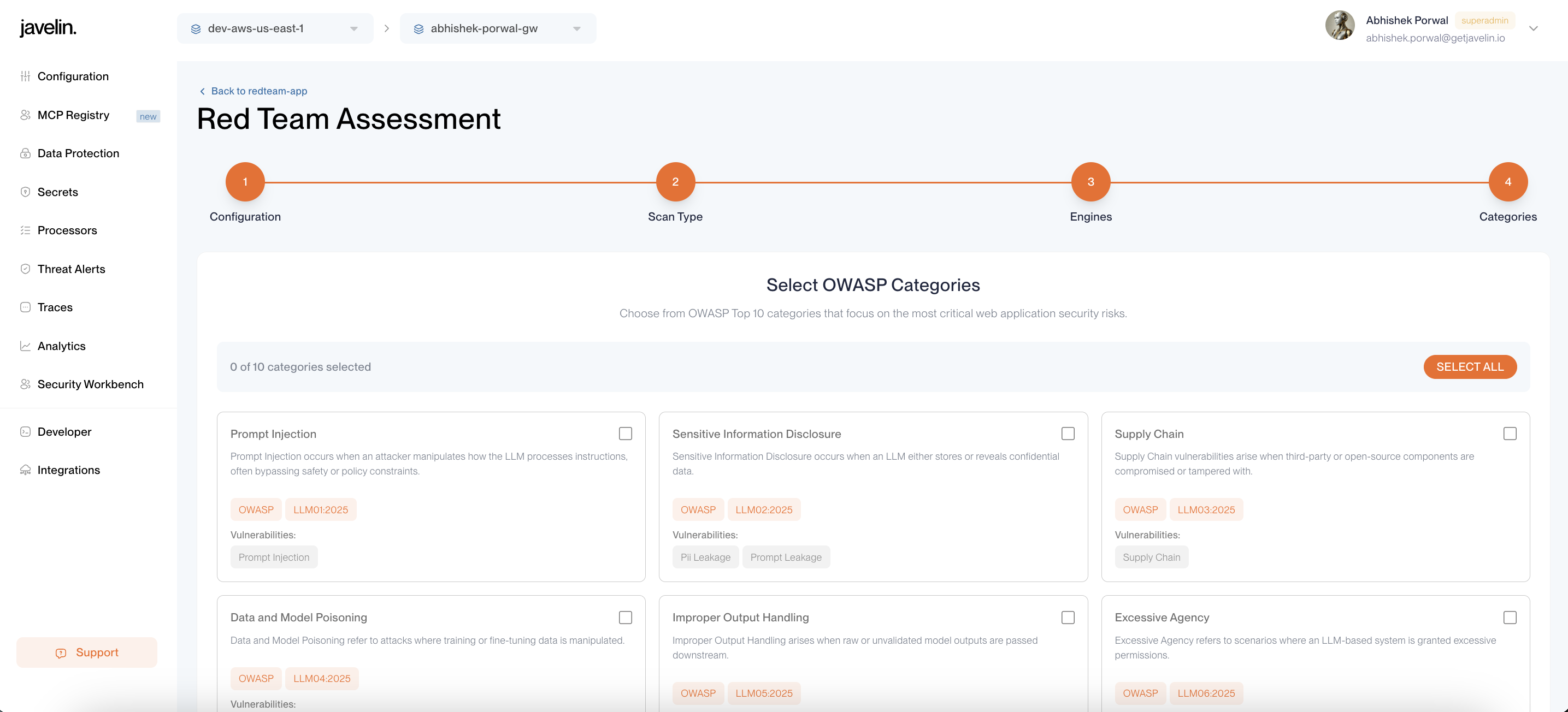Click the Support button
The width and height of the screenshot is (1568, 712).
coord(86,652)
